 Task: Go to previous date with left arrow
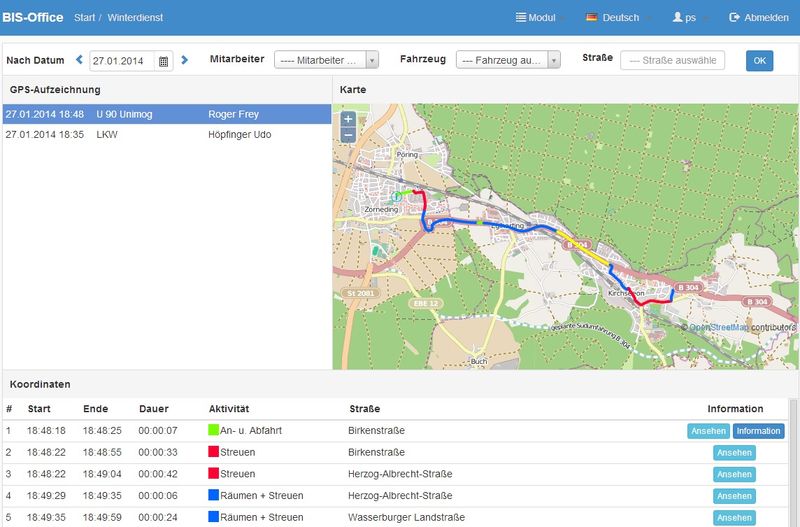pos(79,60)
